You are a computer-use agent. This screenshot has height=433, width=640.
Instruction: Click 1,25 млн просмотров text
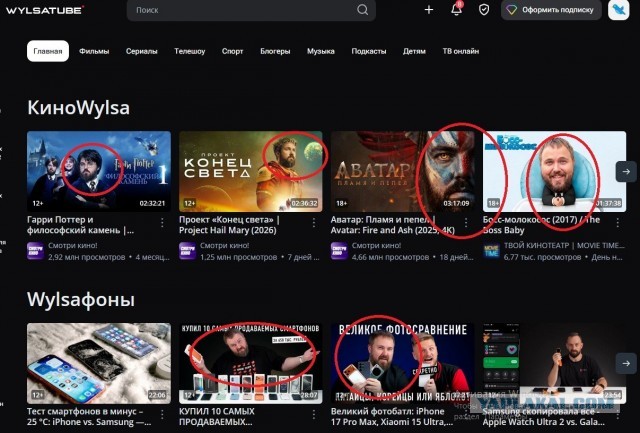click(x=238, y=258)
